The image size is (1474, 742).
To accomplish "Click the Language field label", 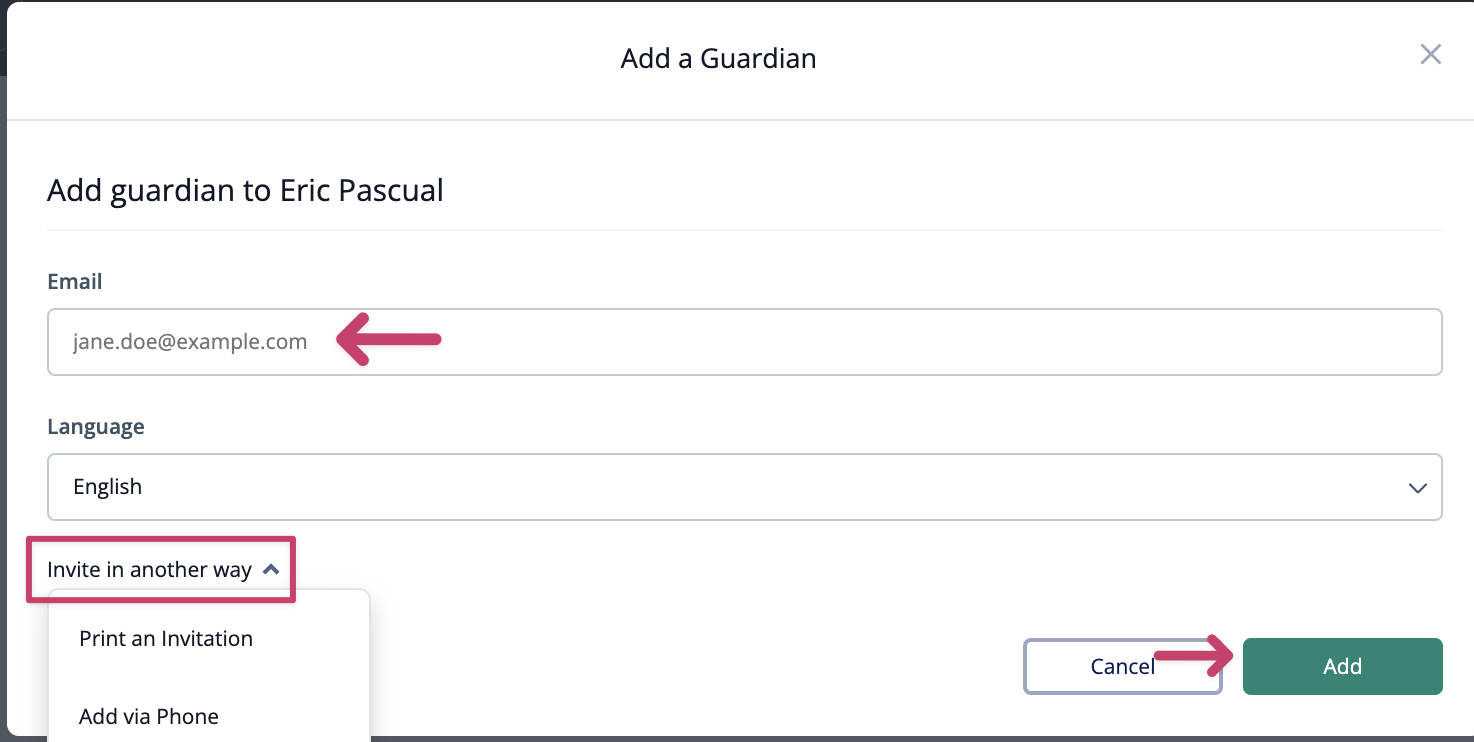I will pyautogui.click(x=96, y=427).
